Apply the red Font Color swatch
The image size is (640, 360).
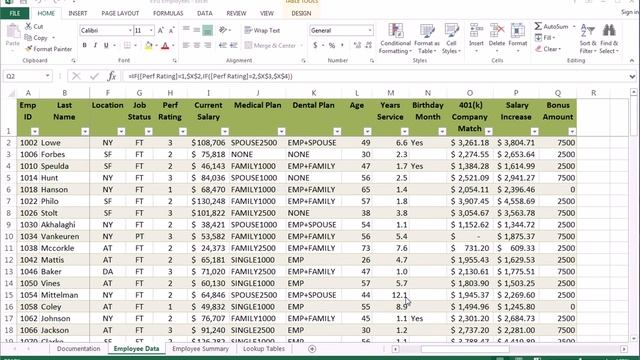(x=165, y=45)
